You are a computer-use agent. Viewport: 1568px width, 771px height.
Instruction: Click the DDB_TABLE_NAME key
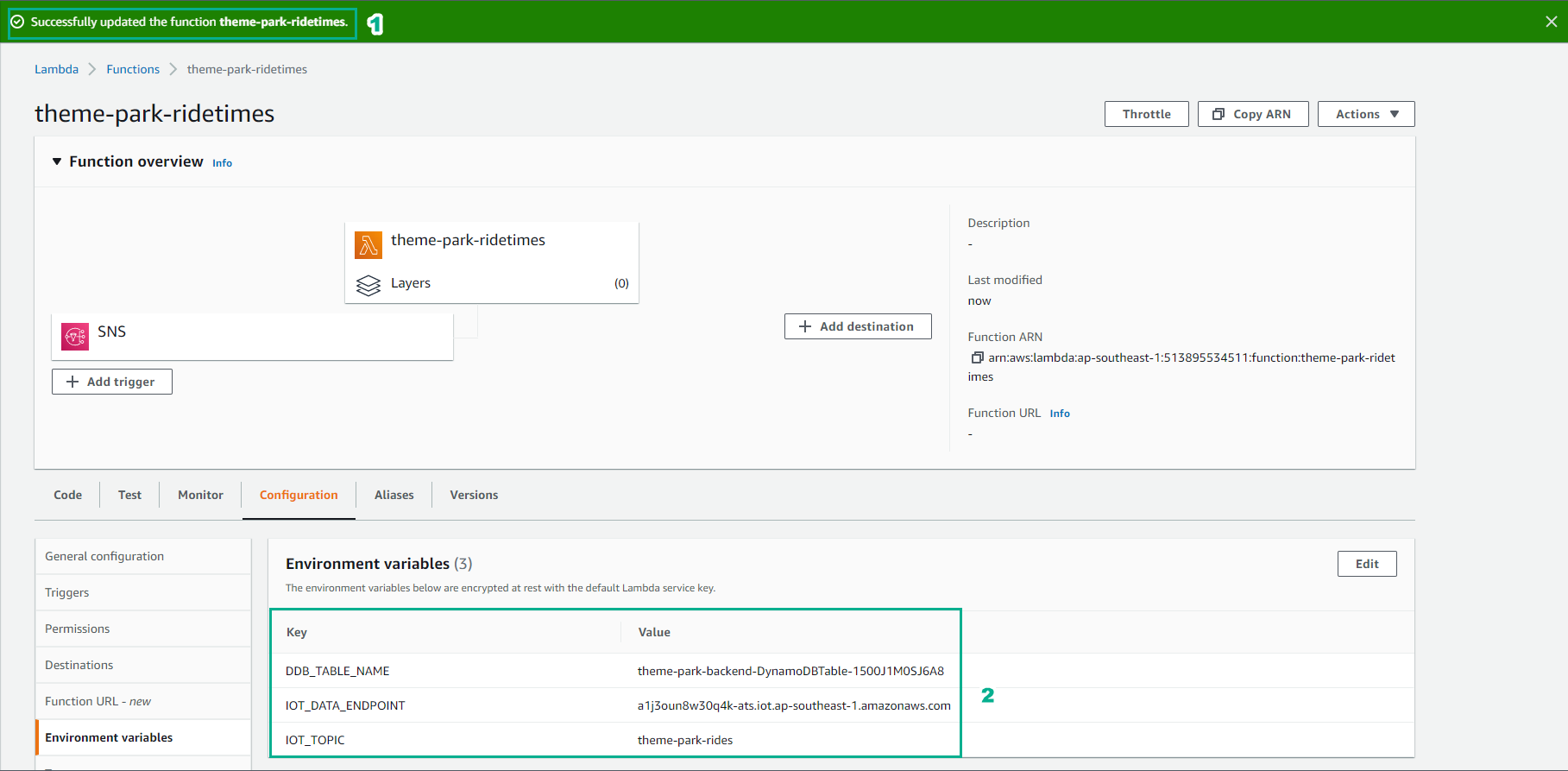[337, 671]
